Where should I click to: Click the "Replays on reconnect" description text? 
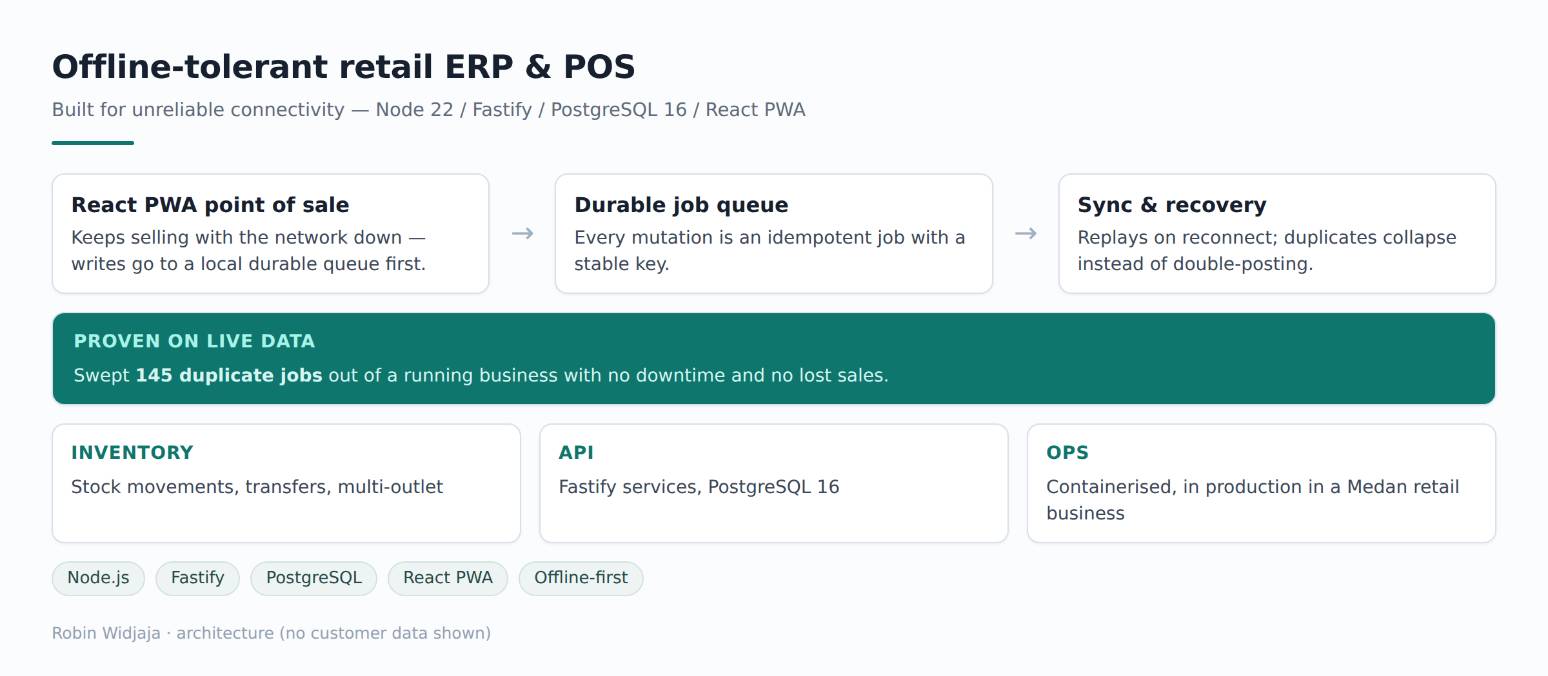point(1267,251)
